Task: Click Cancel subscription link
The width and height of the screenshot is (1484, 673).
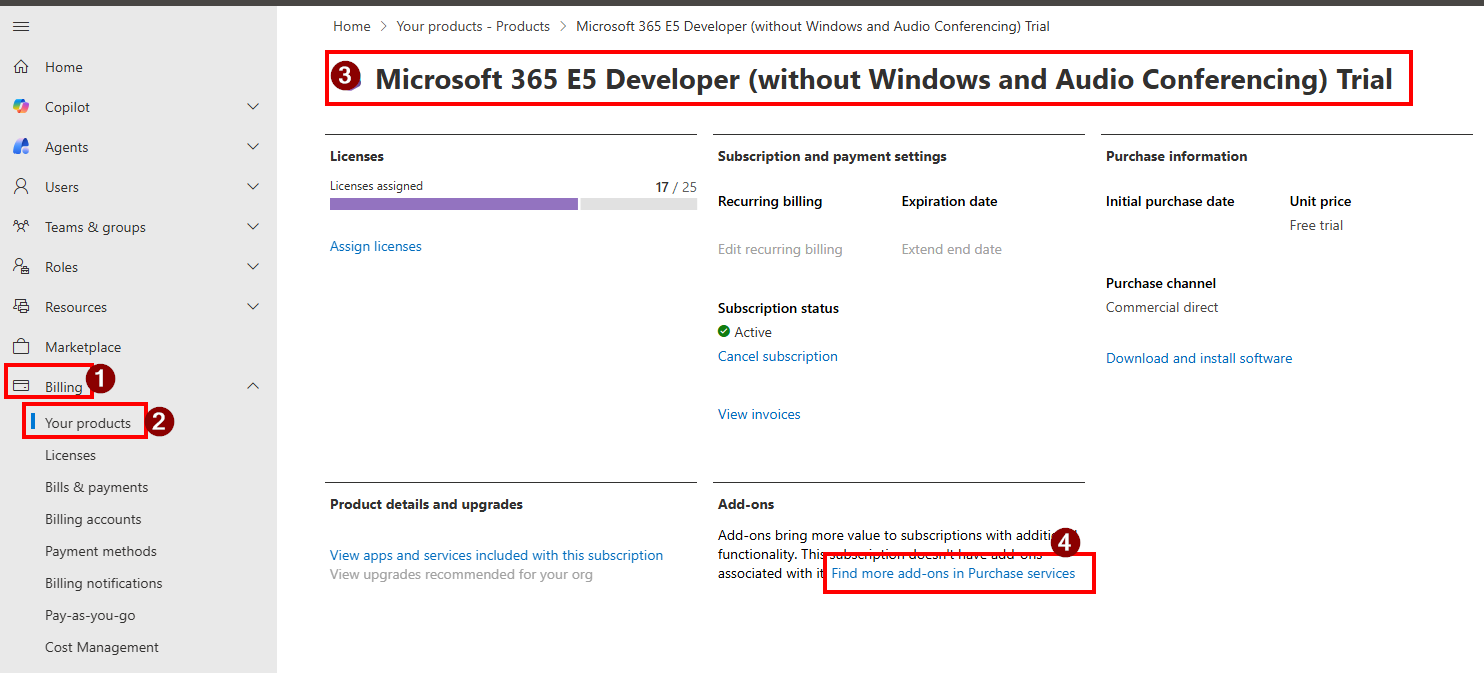Action: click(x=778, y=356)
